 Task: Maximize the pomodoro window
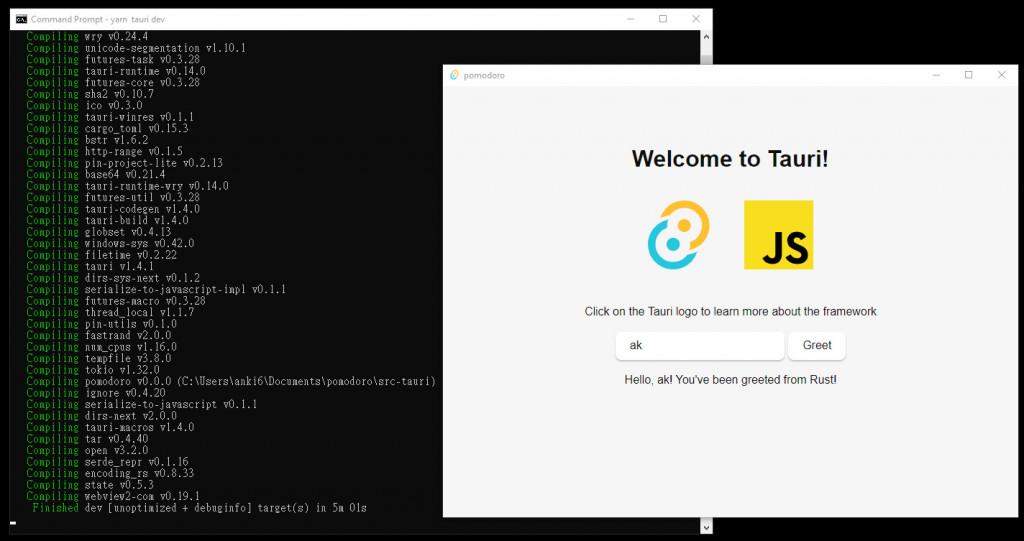tap(968, 75)
